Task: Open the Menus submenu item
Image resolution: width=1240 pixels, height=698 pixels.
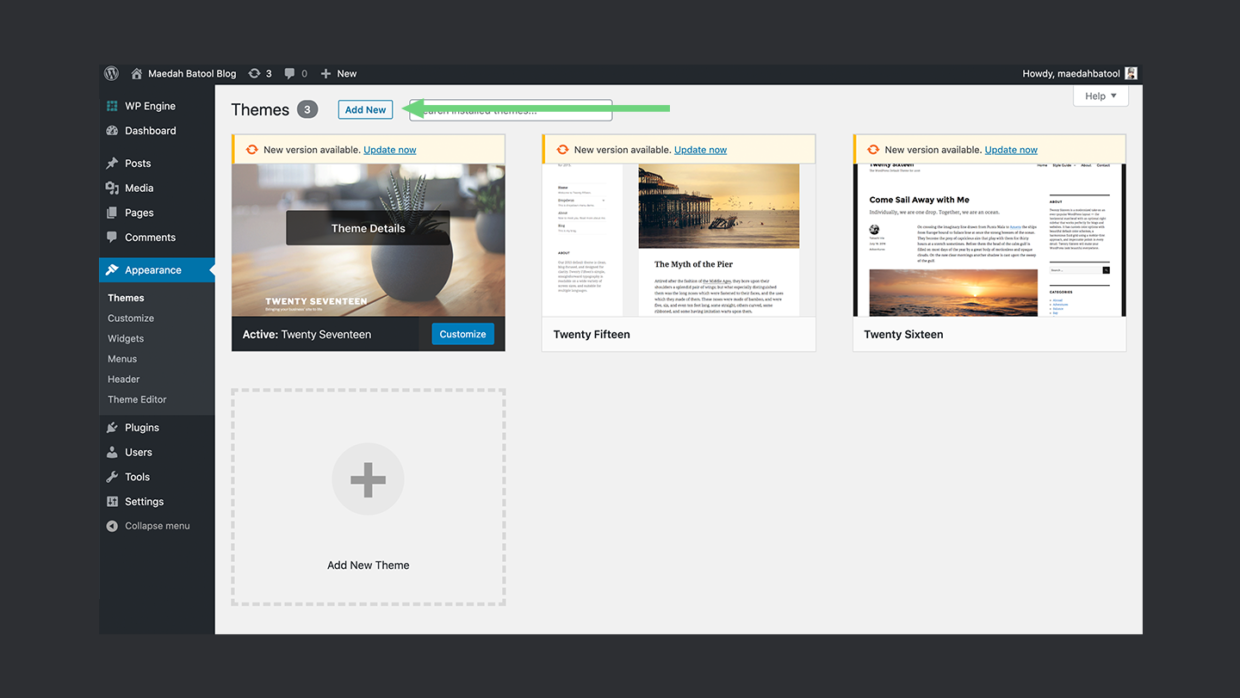Action: [122, 359]
